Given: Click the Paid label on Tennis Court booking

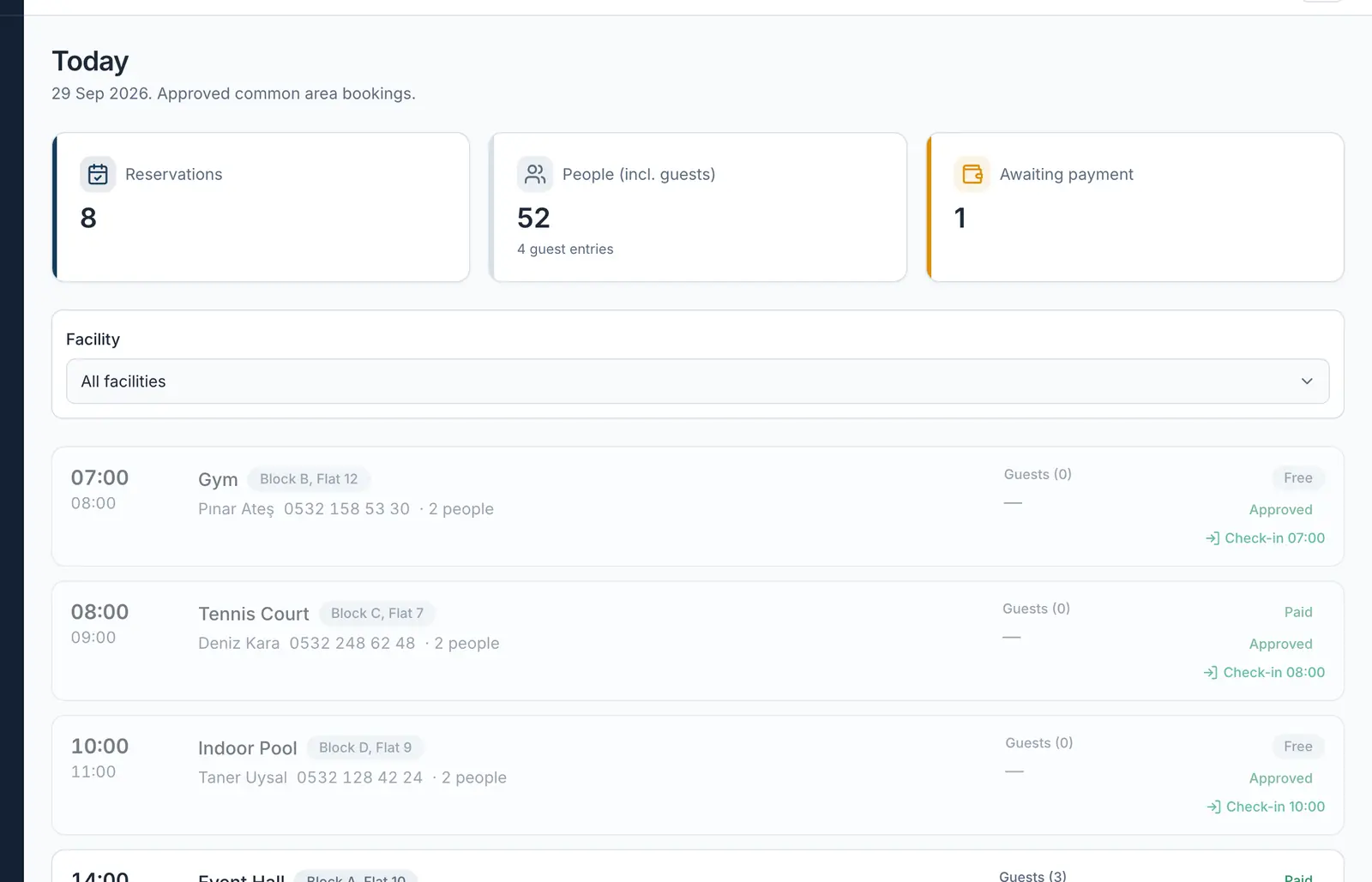Looking at the screenshot, I should 1298,612.
